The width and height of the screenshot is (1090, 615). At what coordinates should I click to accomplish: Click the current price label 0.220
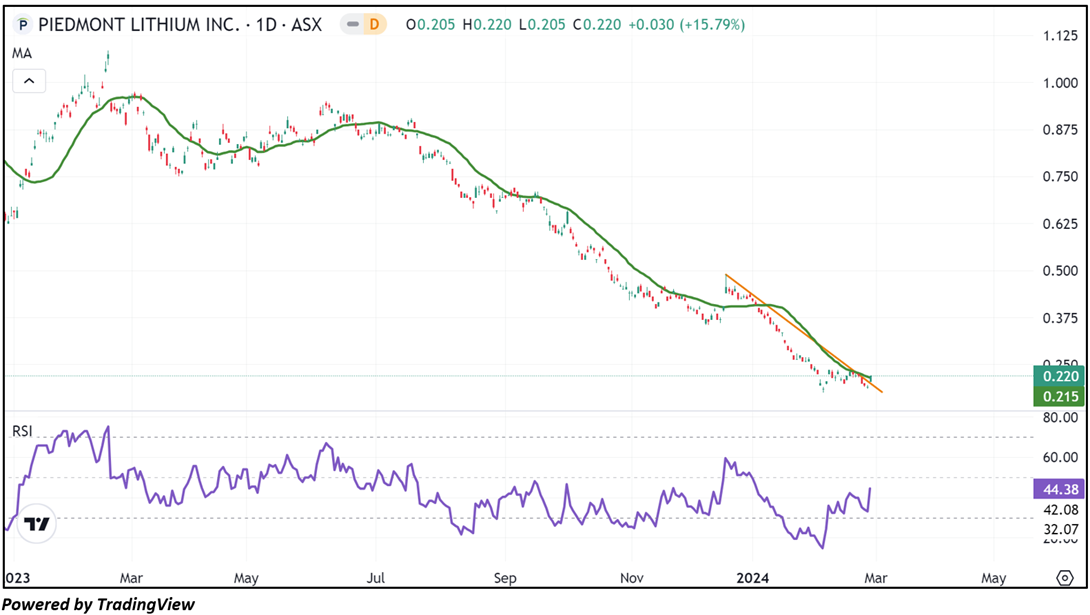point(1059,376)
